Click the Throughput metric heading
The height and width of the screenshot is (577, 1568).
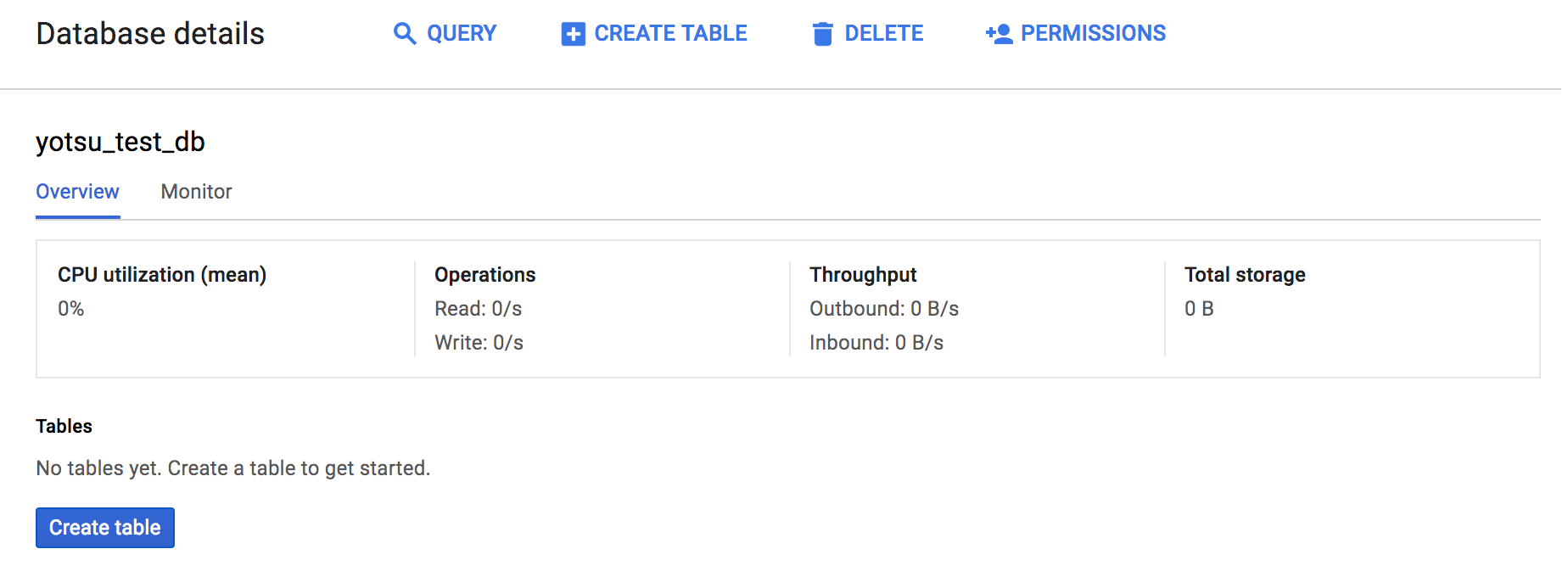click(x=862, y=275)
